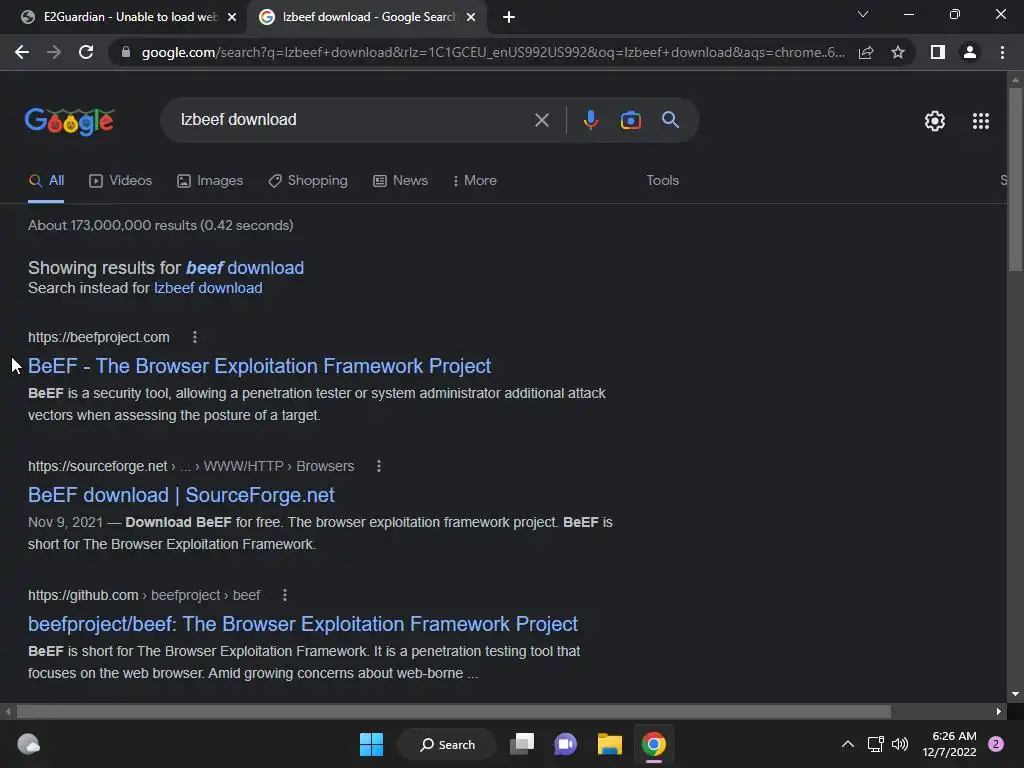Open Task View on the taskbar

point(522,744)
